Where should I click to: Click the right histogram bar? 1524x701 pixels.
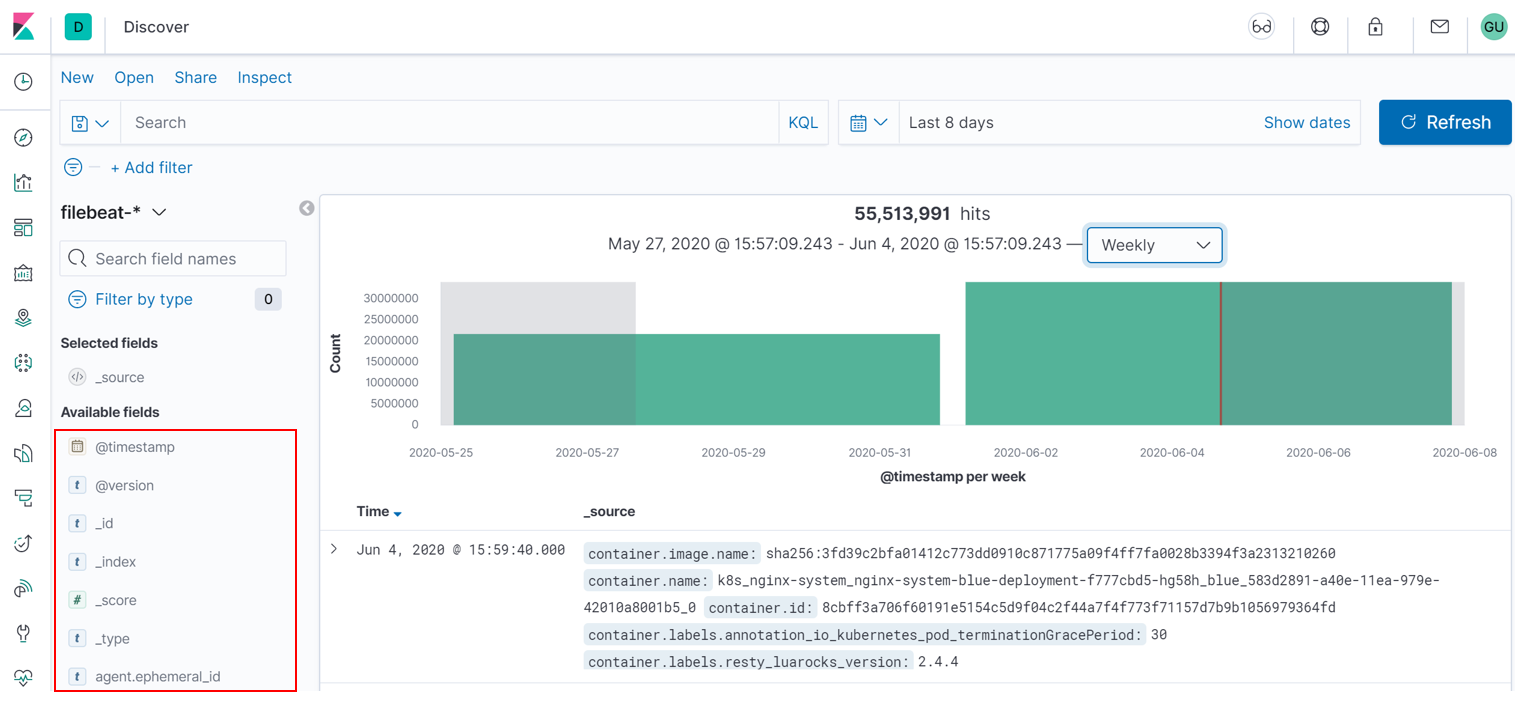pyautogui.click(x=1208, y=354)
